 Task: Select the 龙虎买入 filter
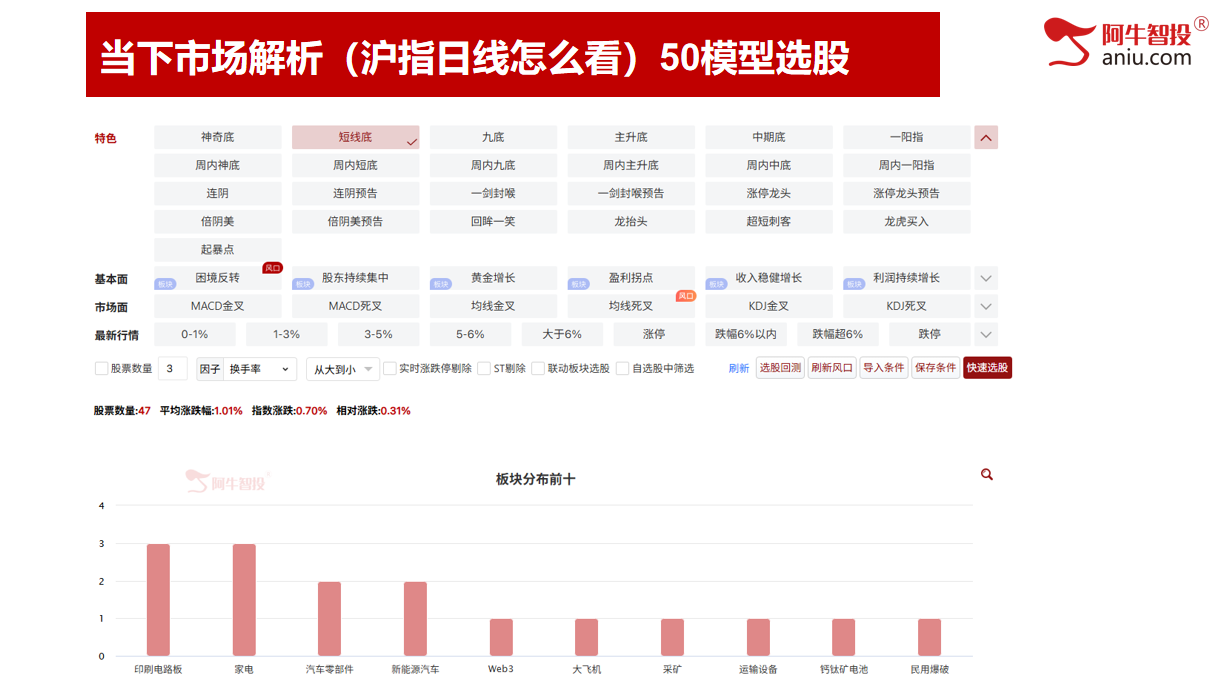click(907, 221)
